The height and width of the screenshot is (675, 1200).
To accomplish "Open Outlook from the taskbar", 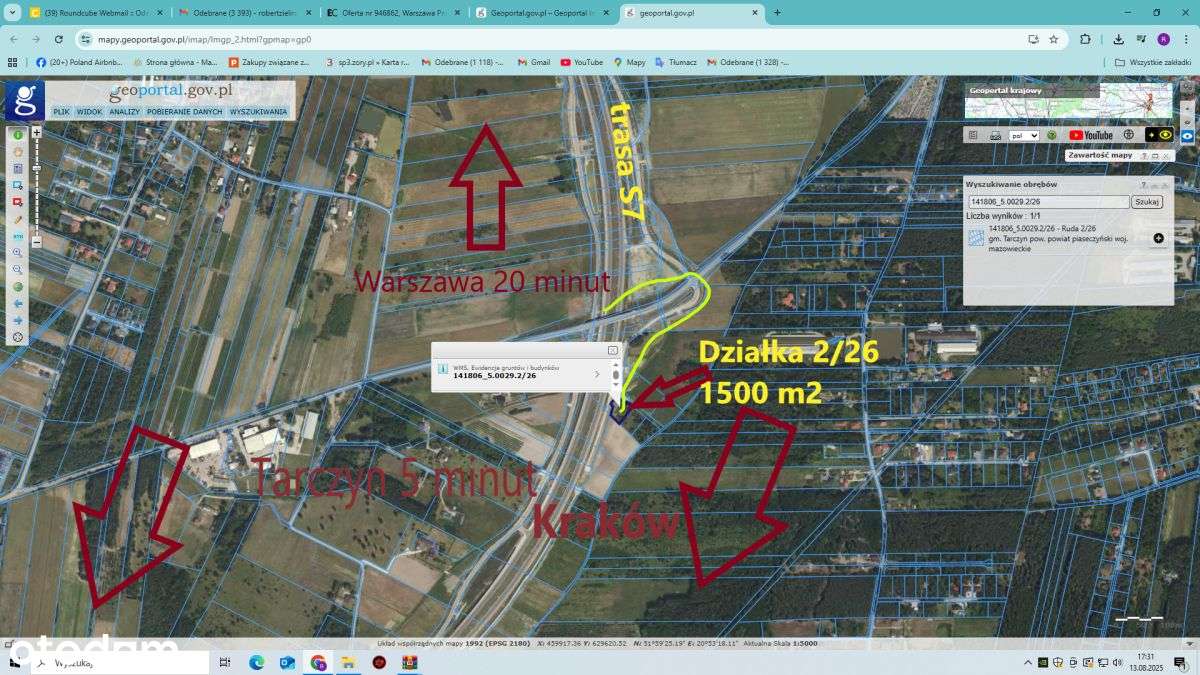I will (x=287, y=662).
